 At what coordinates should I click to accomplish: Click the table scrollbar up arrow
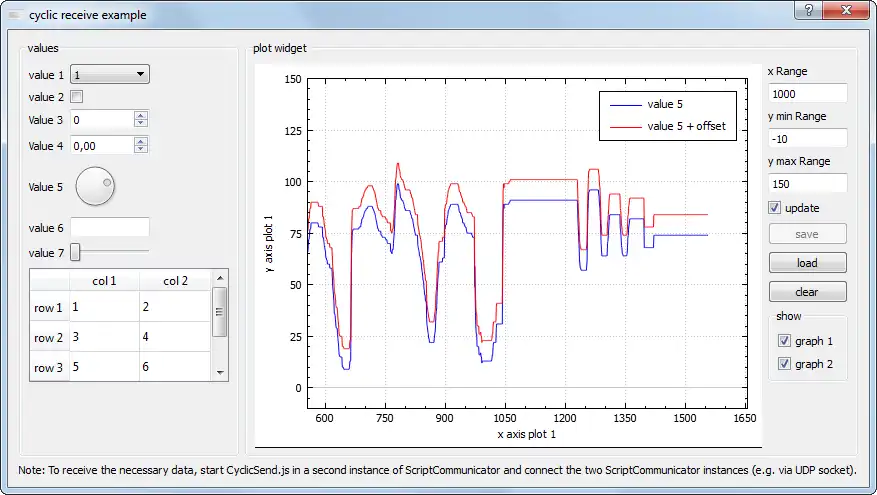(x=220, y=278)
